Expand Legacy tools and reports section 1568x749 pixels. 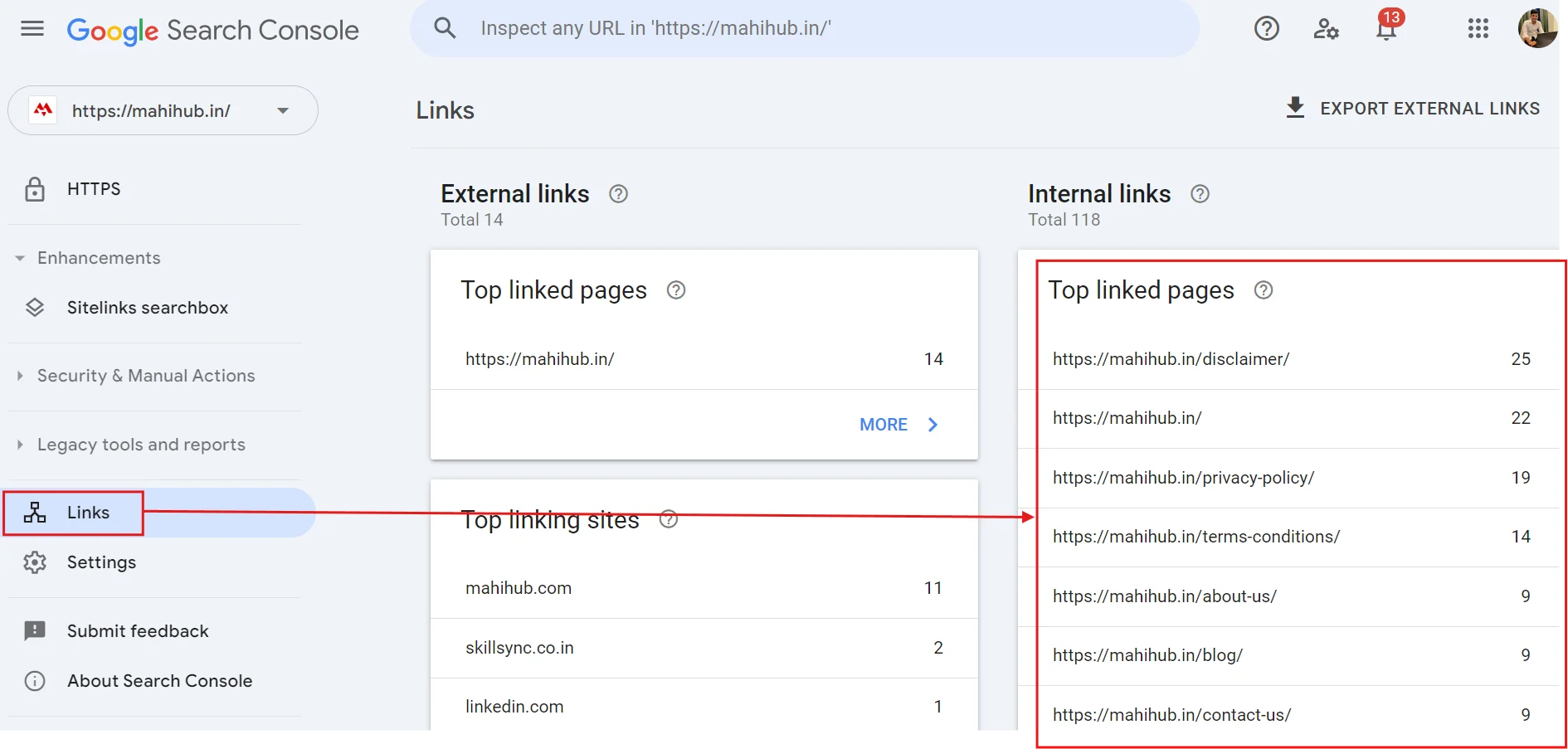coord(20,445)
